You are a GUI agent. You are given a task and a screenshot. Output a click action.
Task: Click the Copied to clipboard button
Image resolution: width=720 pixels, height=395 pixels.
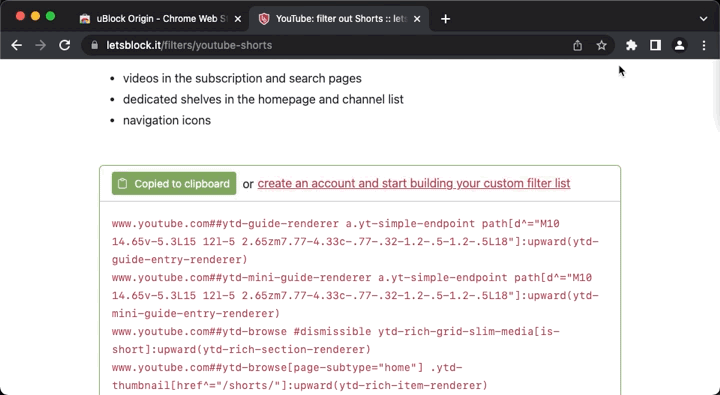coord(174,183)
